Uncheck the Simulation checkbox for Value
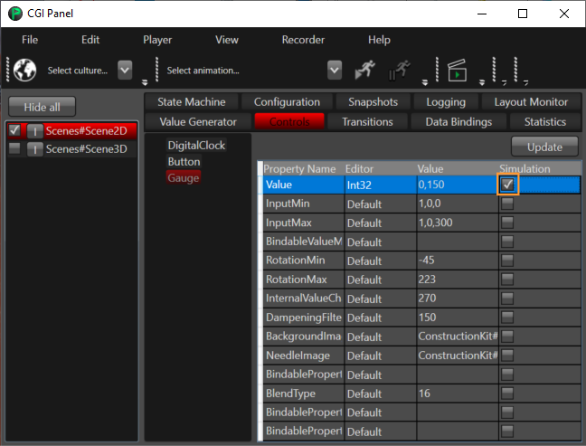 point(507,184)
